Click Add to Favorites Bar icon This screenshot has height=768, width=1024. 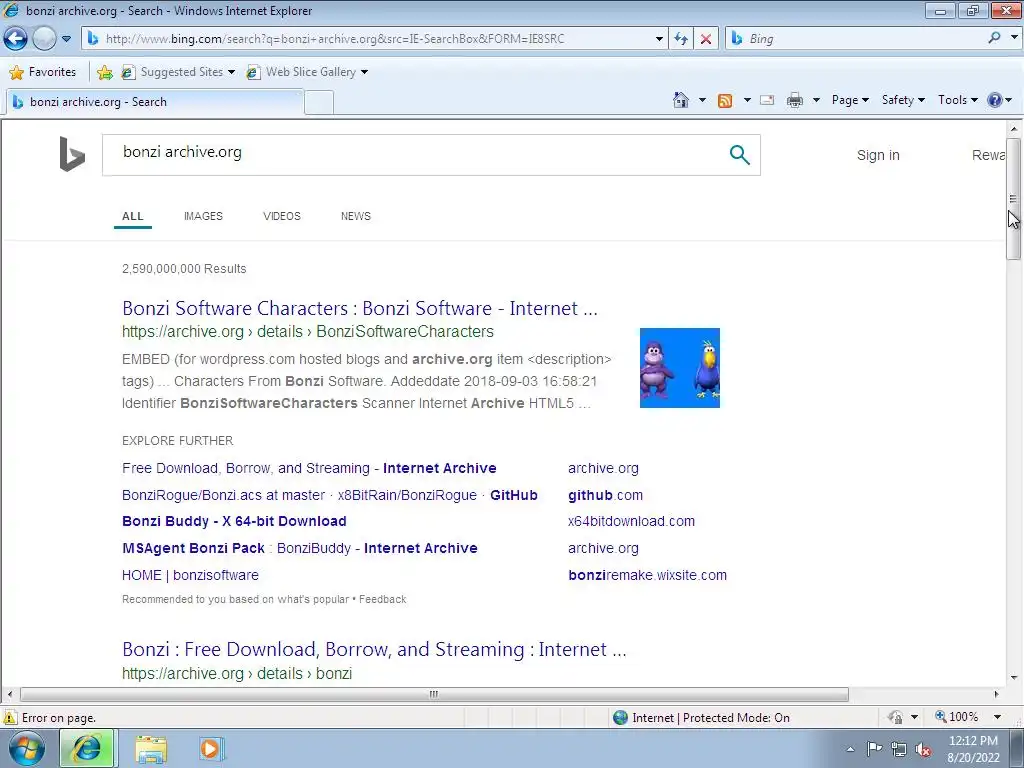[104, 72]
